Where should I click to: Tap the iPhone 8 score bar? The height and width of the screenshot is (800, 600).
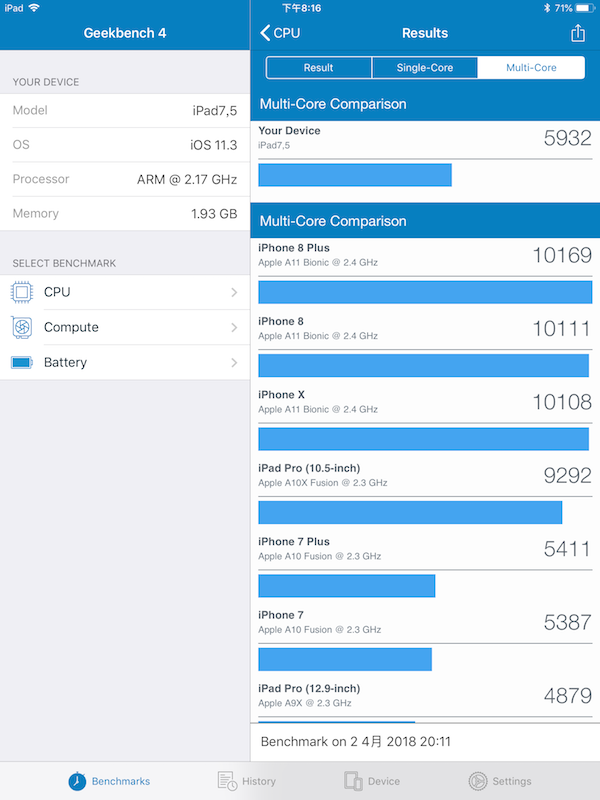[423, 366]
